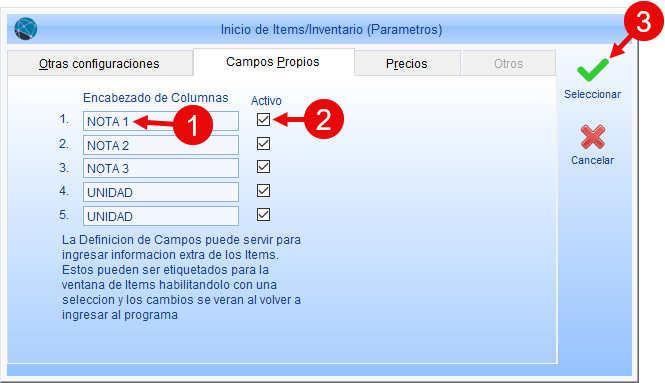Click the dialog title Inicio de Items/Inventario
The height and width of the screenshot is (383, 665).
331,29
